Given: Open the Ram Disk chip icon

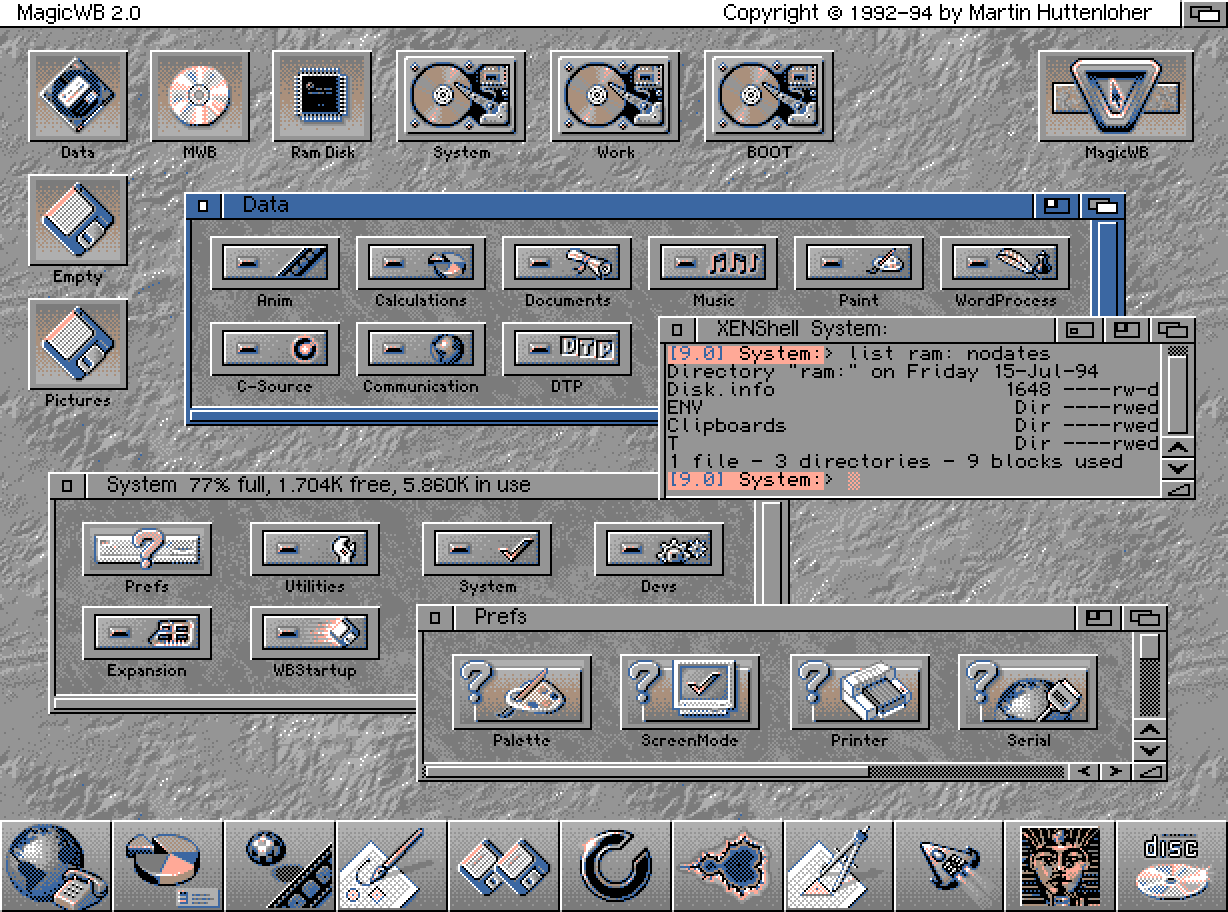Looking at the screenshot, I should coord(322,96).
